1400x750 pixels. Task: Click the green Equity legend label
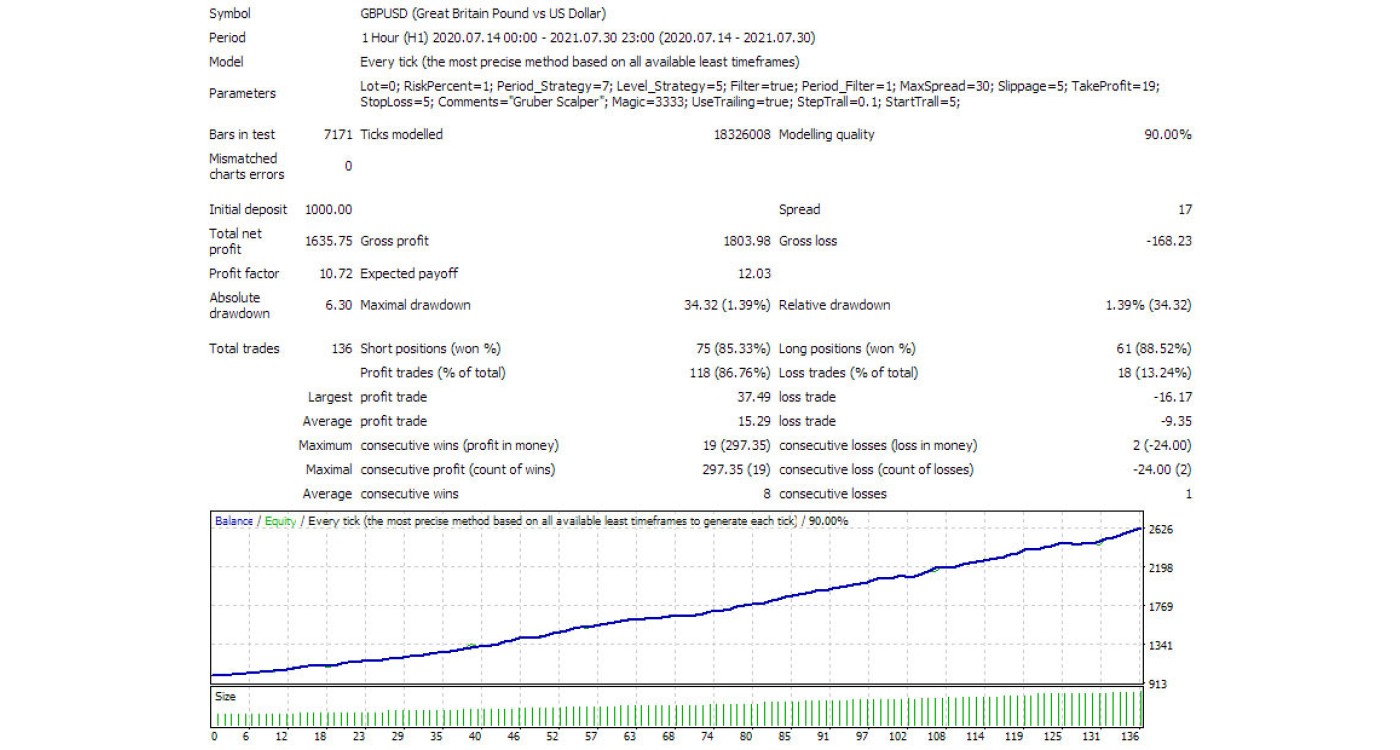280,521
